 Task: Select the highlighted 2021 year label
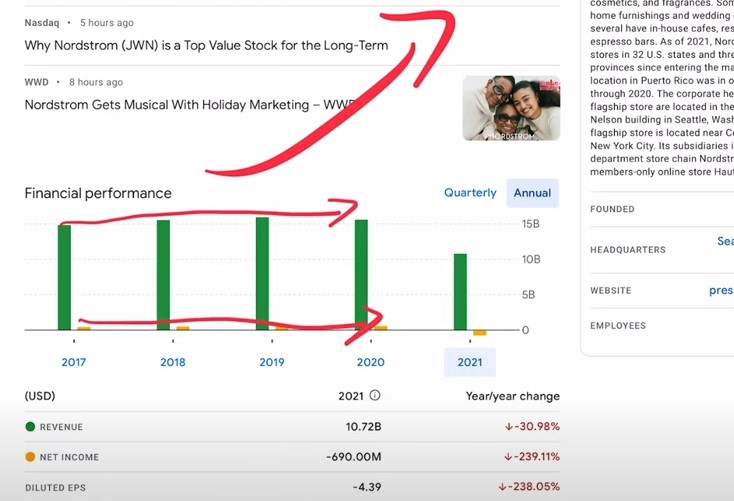(470, 362)
